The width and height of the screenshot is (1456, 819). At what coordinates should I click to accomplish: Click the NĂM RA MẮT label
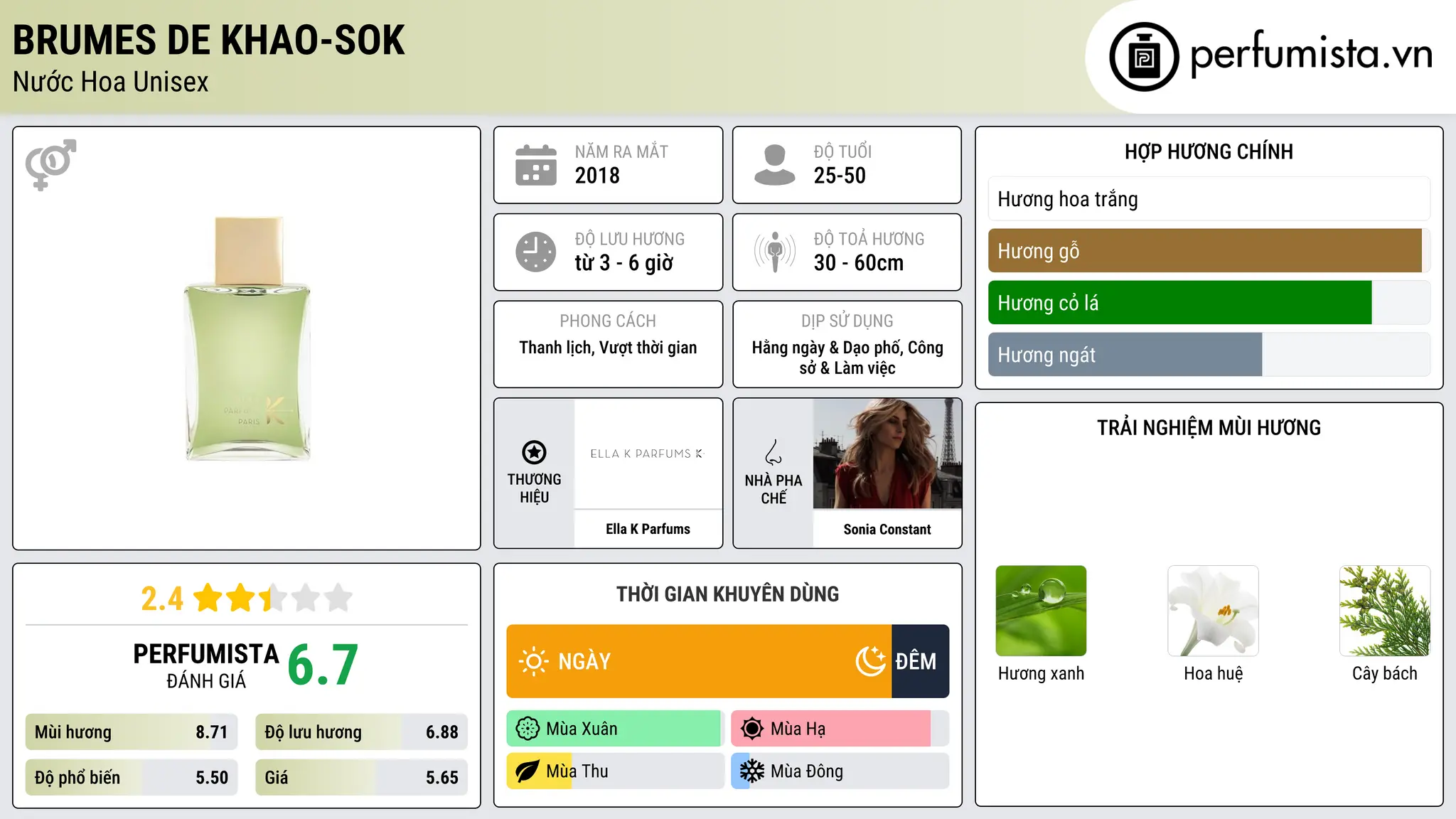[x=621, y=151]
